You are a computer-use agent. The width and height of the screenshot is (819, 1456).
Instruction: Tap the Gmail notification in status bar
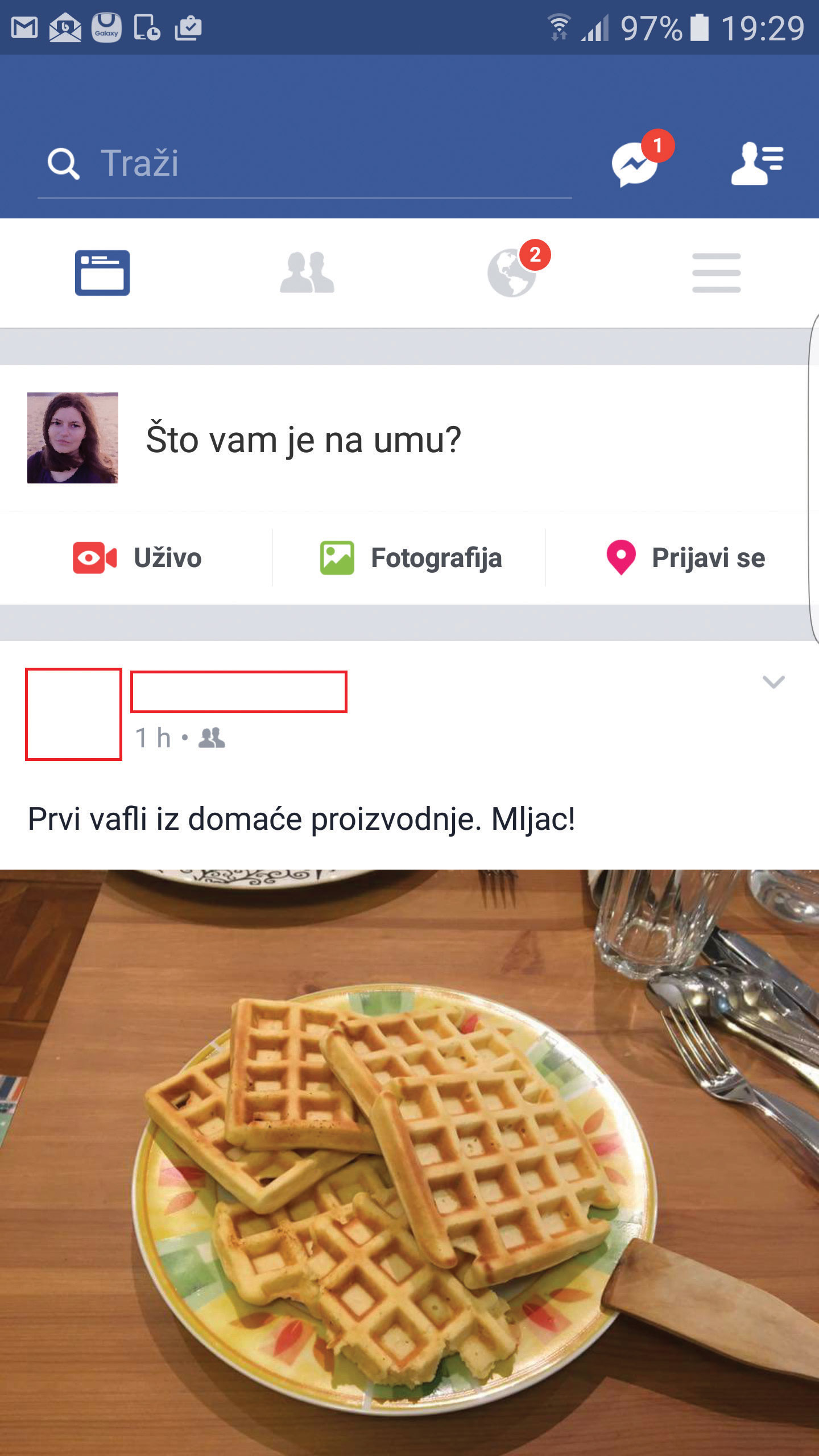[24, 28]
